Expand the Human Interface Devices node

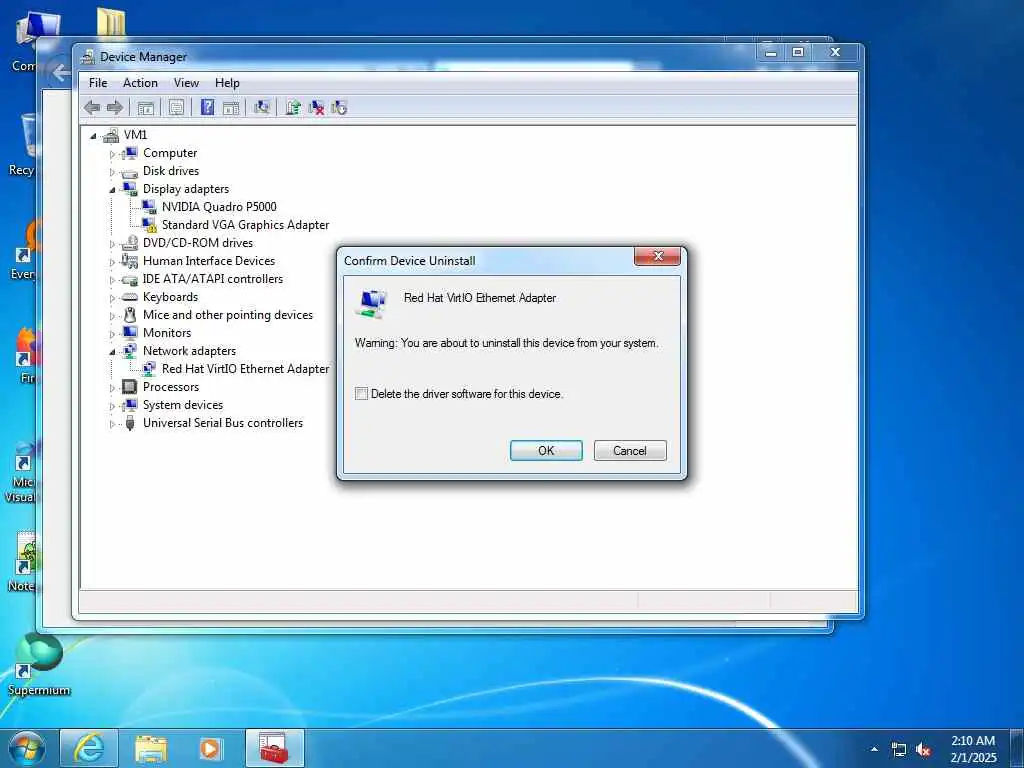112,263
